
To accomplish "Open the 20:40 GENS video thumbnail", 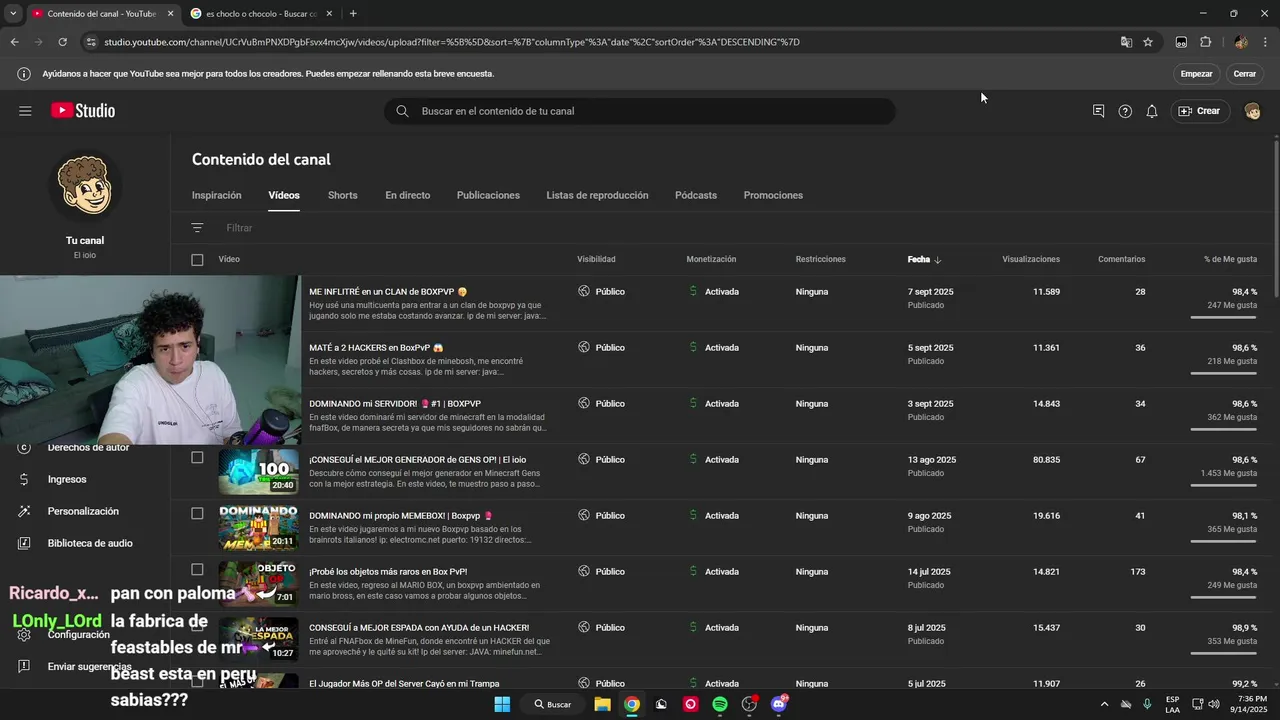I will (x=259, y=472).
